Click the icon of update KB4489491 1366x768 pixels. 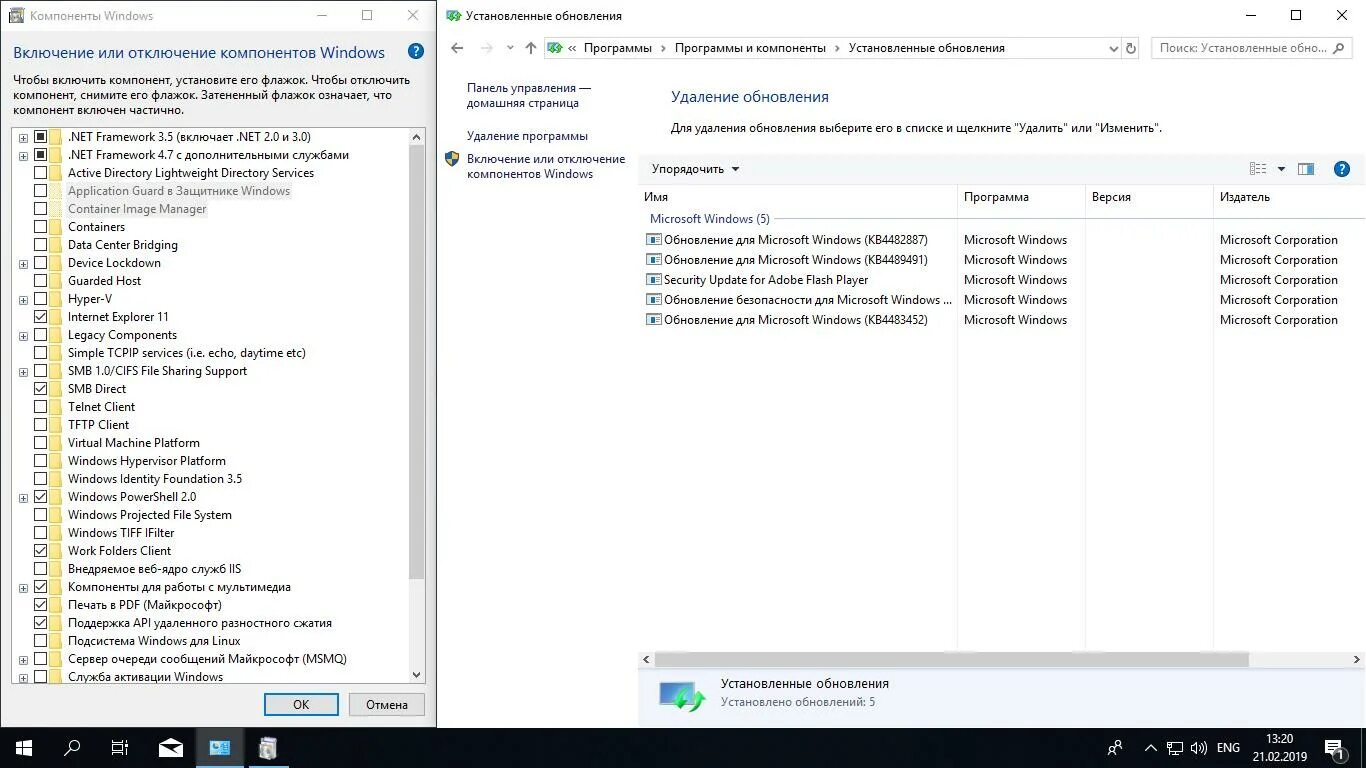pos(654,260)
